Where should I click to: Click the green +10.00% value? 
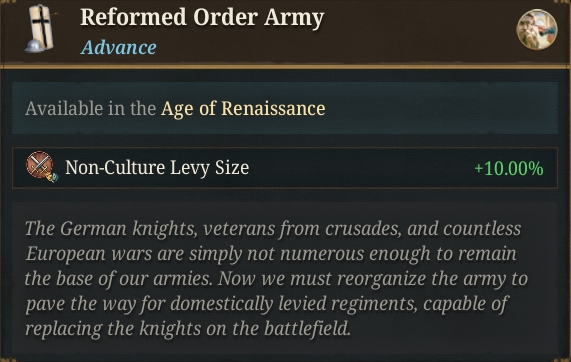point(509,169)
